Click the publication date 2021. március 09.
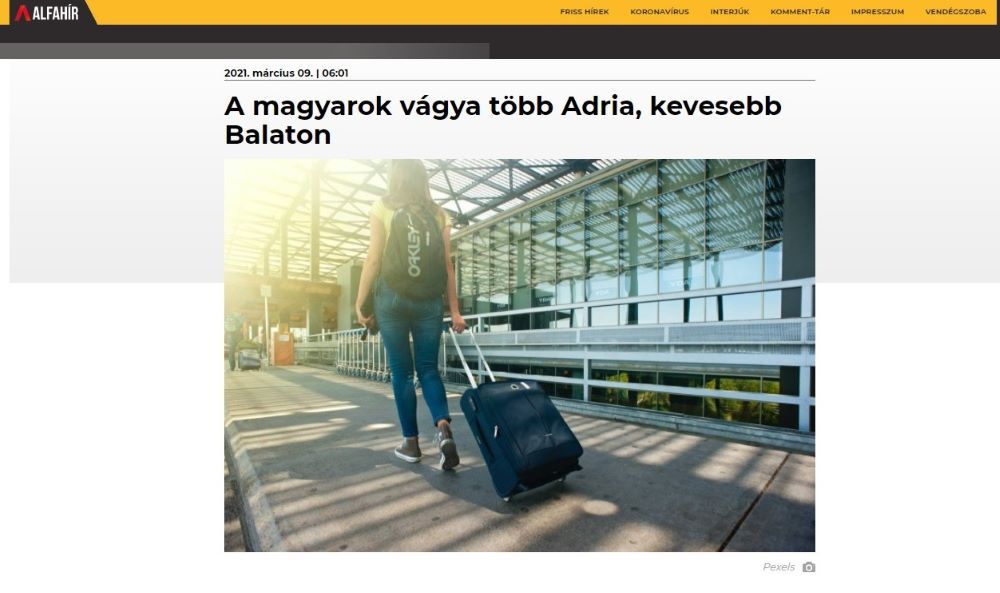The image size is (1000, 593). (268, 73)
